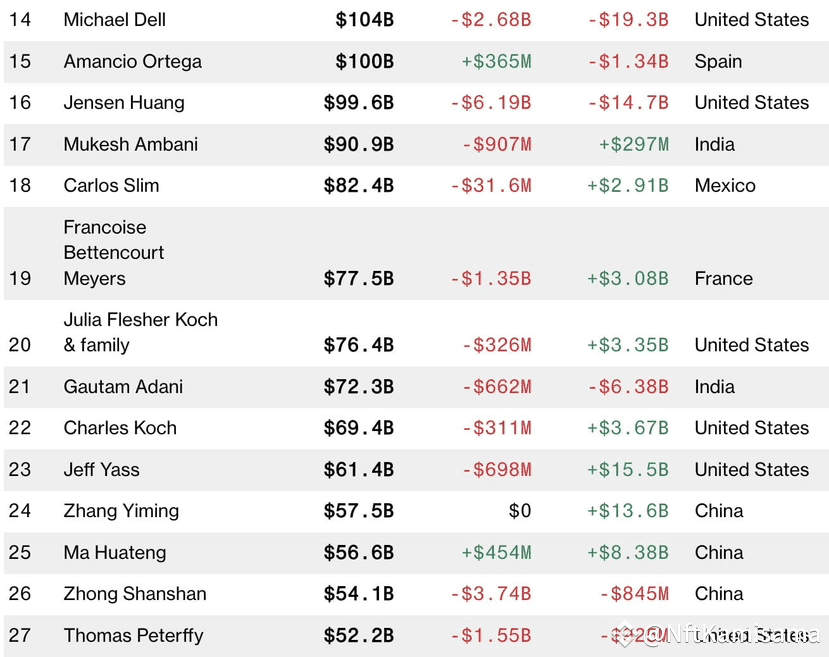Open Gautam Adani's profile link
829x657 pixels.
point(123,387)
